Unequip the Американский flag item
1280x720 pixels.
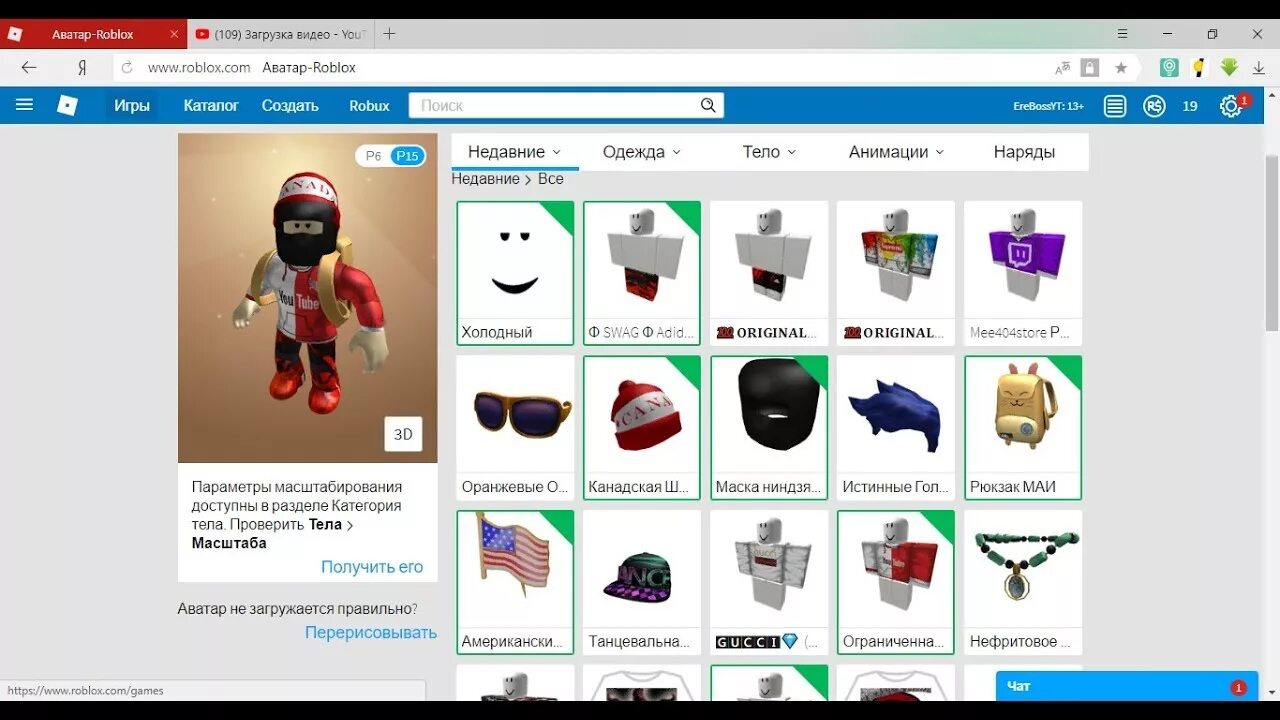coord(515,583)
